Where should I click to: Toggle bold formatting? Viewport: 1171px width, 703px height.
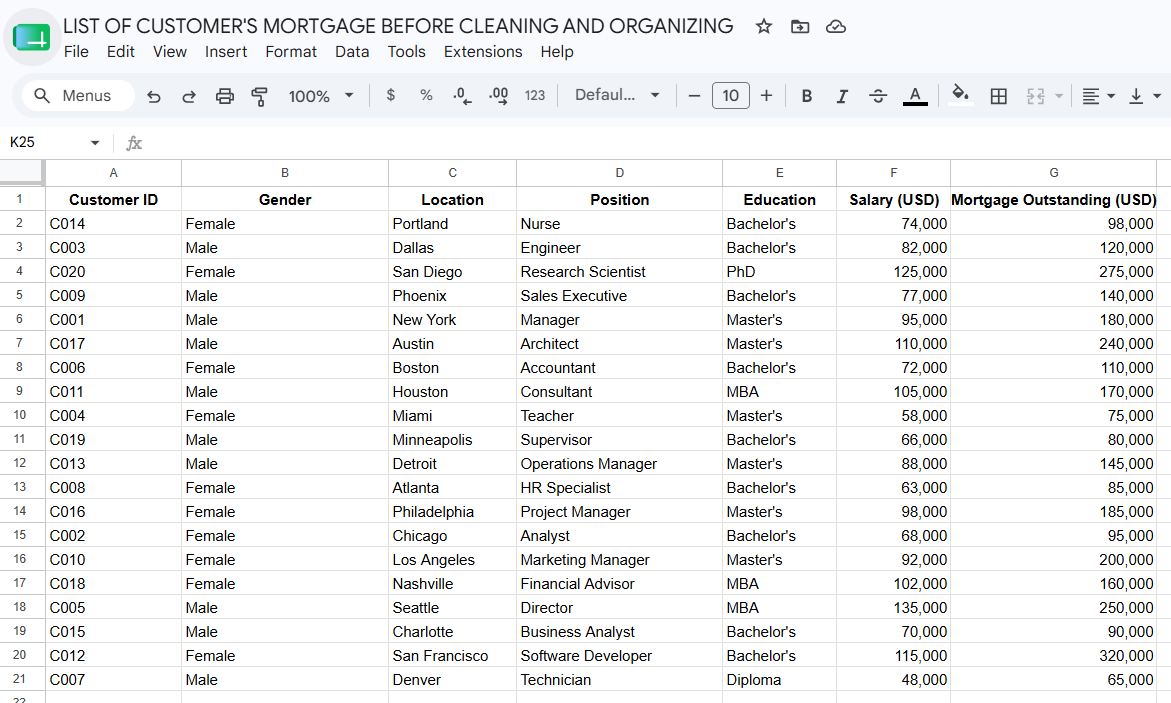coord(807,96)
